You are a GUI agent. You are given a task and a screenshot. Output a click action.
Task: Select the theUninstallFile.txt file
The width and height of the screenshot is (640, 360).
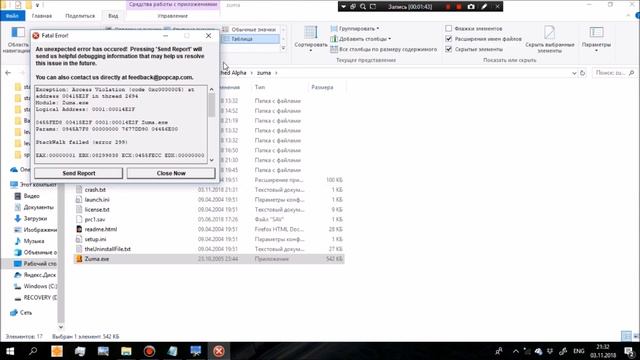point(107,249)
